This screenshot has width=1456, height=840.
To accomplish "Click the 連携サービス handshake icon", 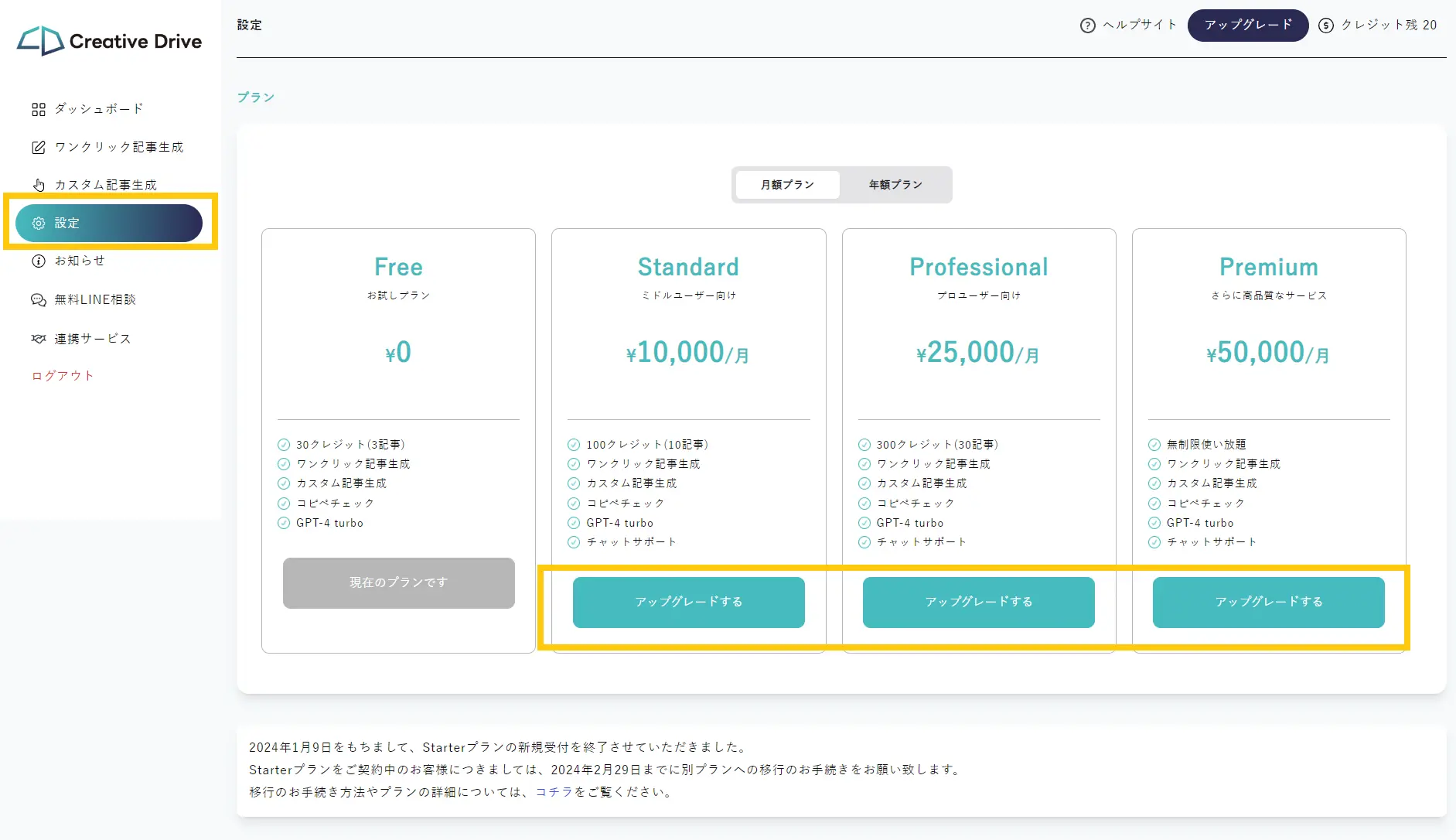I will tap(39, 339).
